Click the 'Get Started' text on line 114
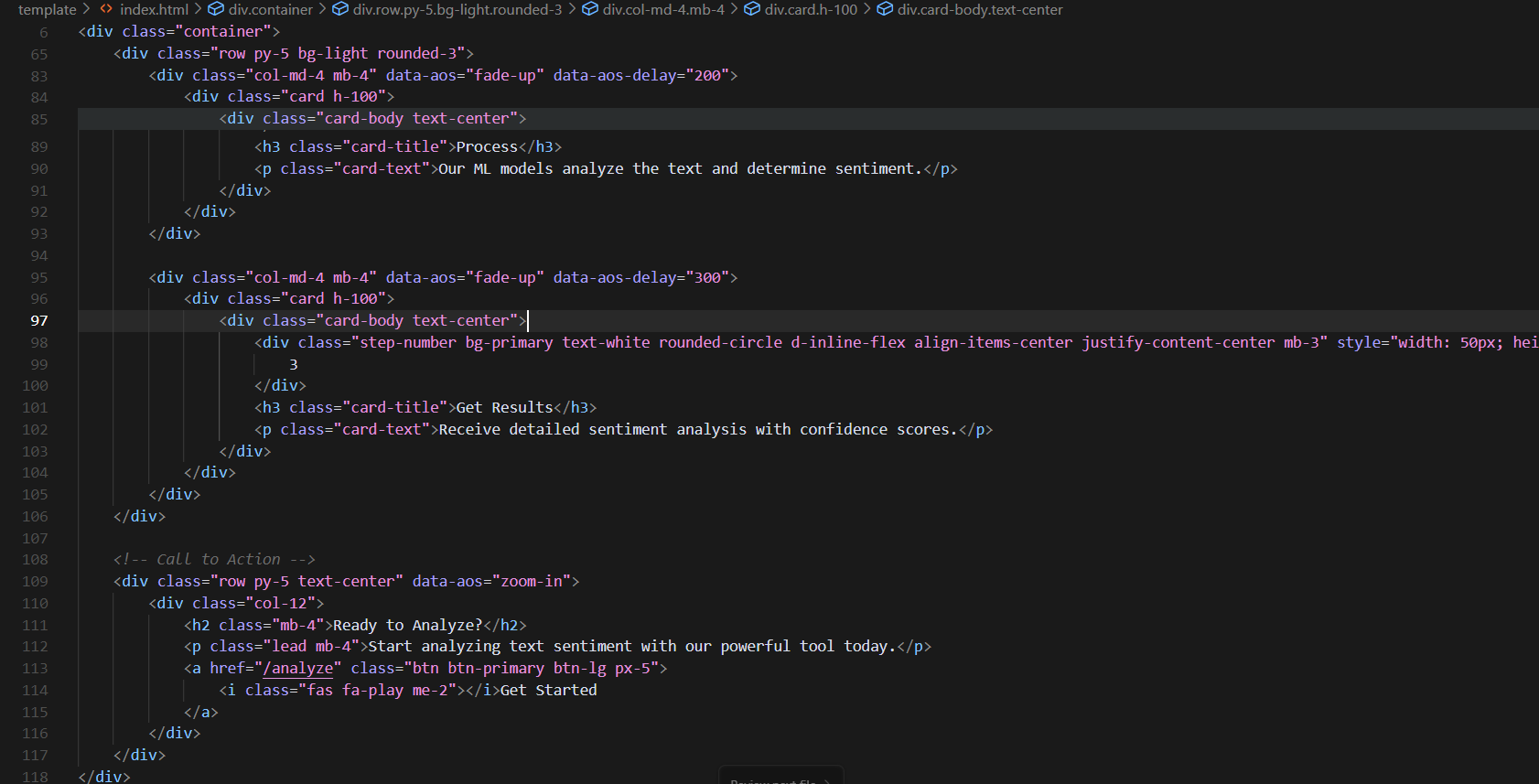The image size is (1539, 784). point(548,690)
